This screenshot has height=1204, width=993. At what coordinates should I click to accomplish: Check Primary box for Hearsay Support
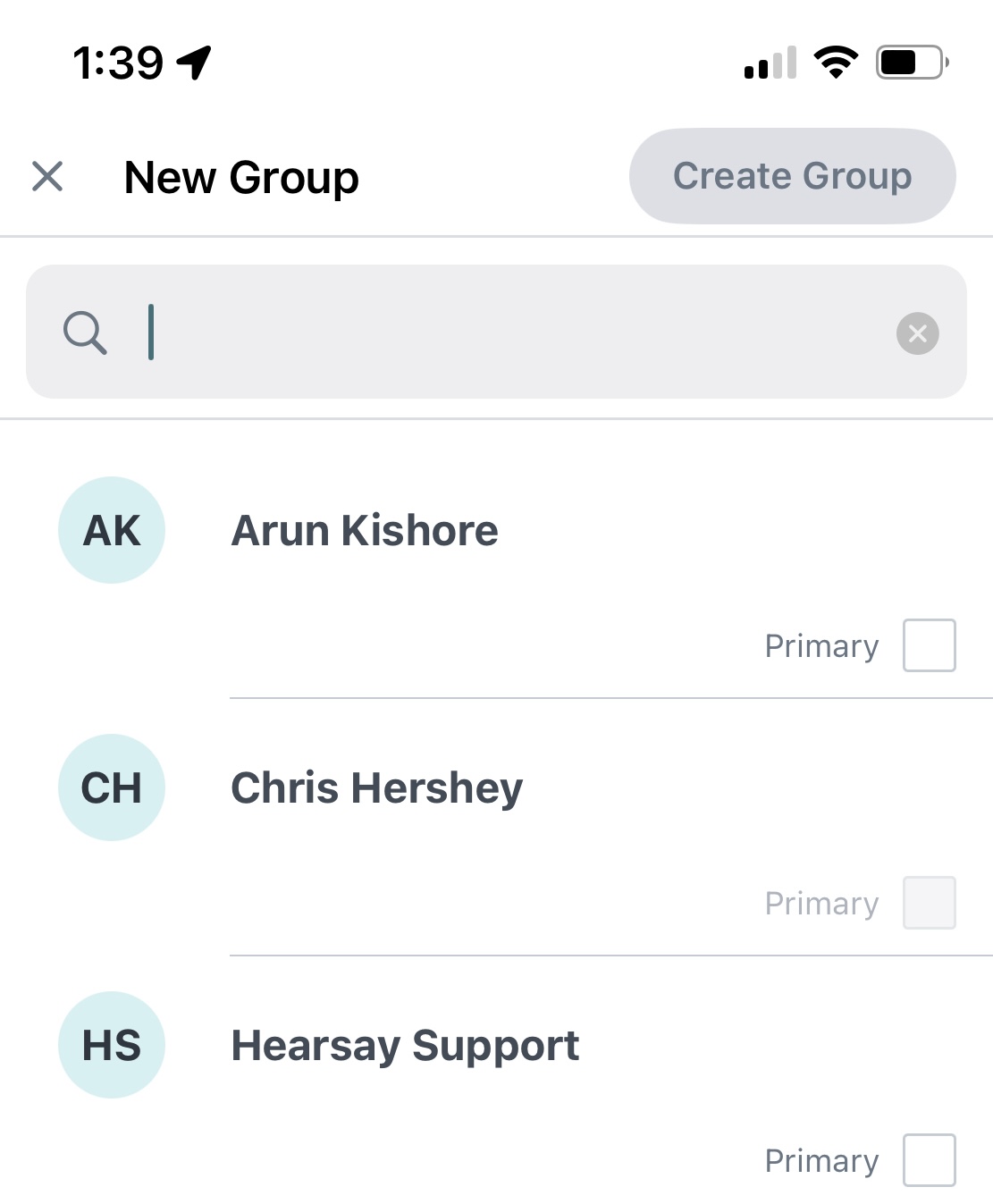(x=929, y=1160)
